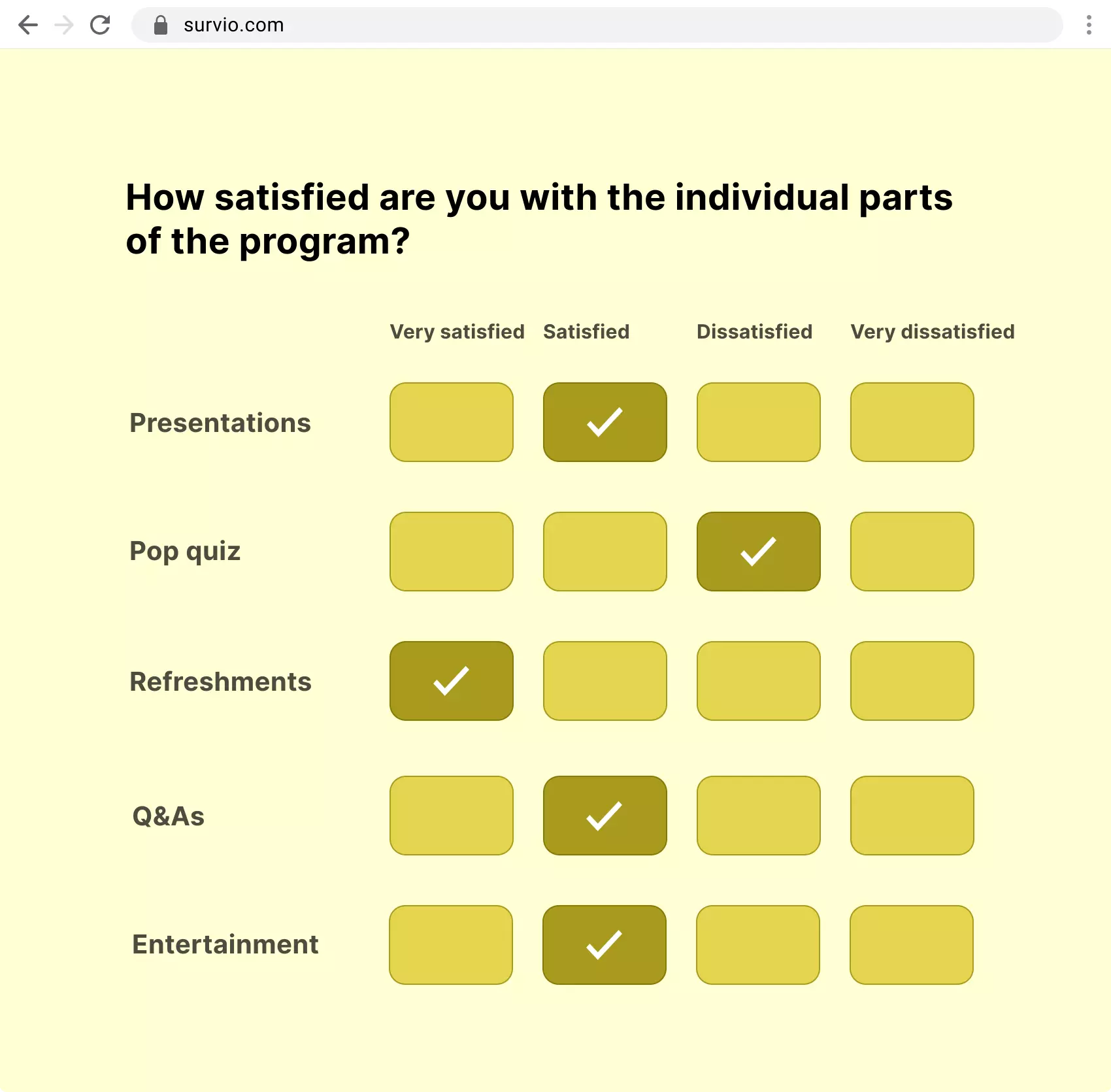Image resolution: width=1111 pixels, height=1092 pixels.
Task: Rate Q&As as Very satisfied
Action: [451, 816]
